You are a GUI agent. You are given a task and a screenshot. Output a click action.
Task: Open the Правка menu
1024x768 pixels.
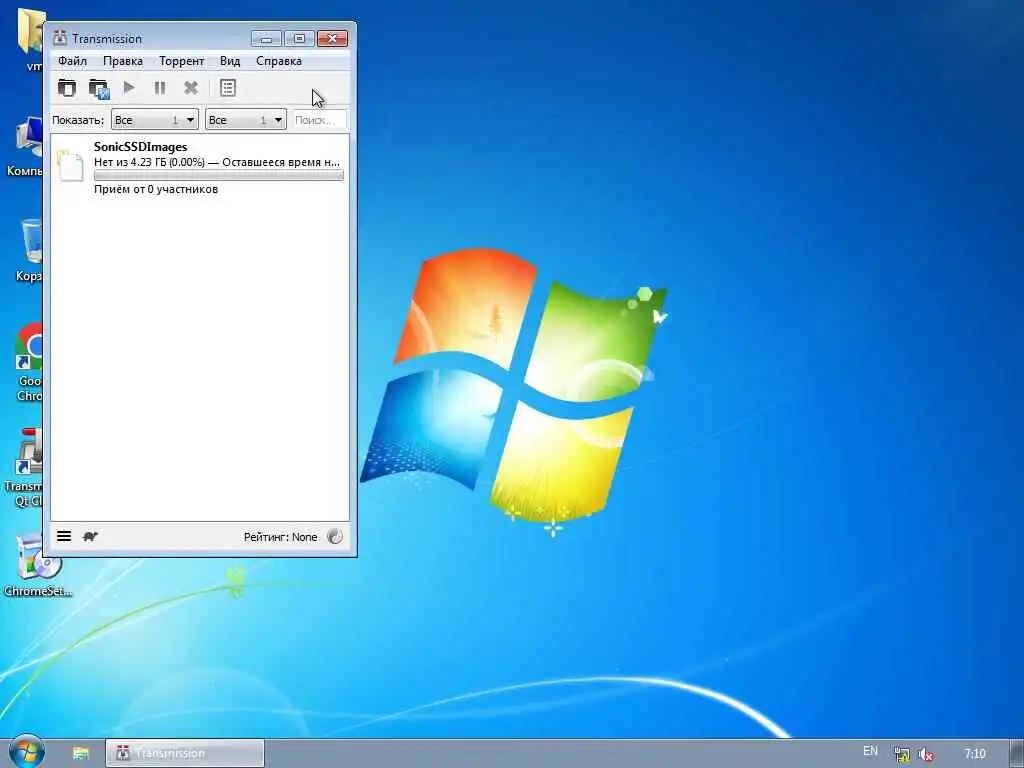[123, 61]
